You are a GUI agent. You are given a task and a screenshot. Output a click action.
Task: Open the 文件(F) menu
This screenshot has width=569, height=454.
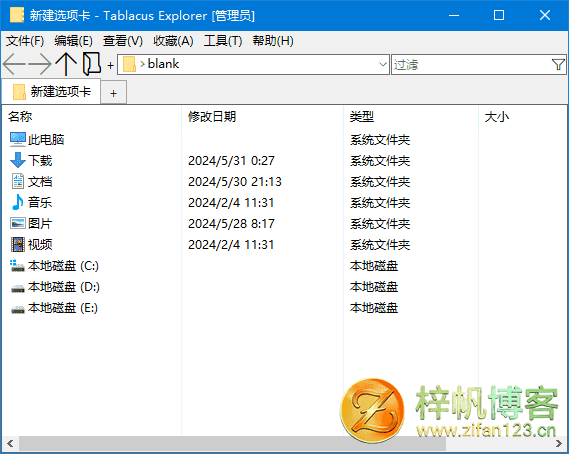point(25,41)
